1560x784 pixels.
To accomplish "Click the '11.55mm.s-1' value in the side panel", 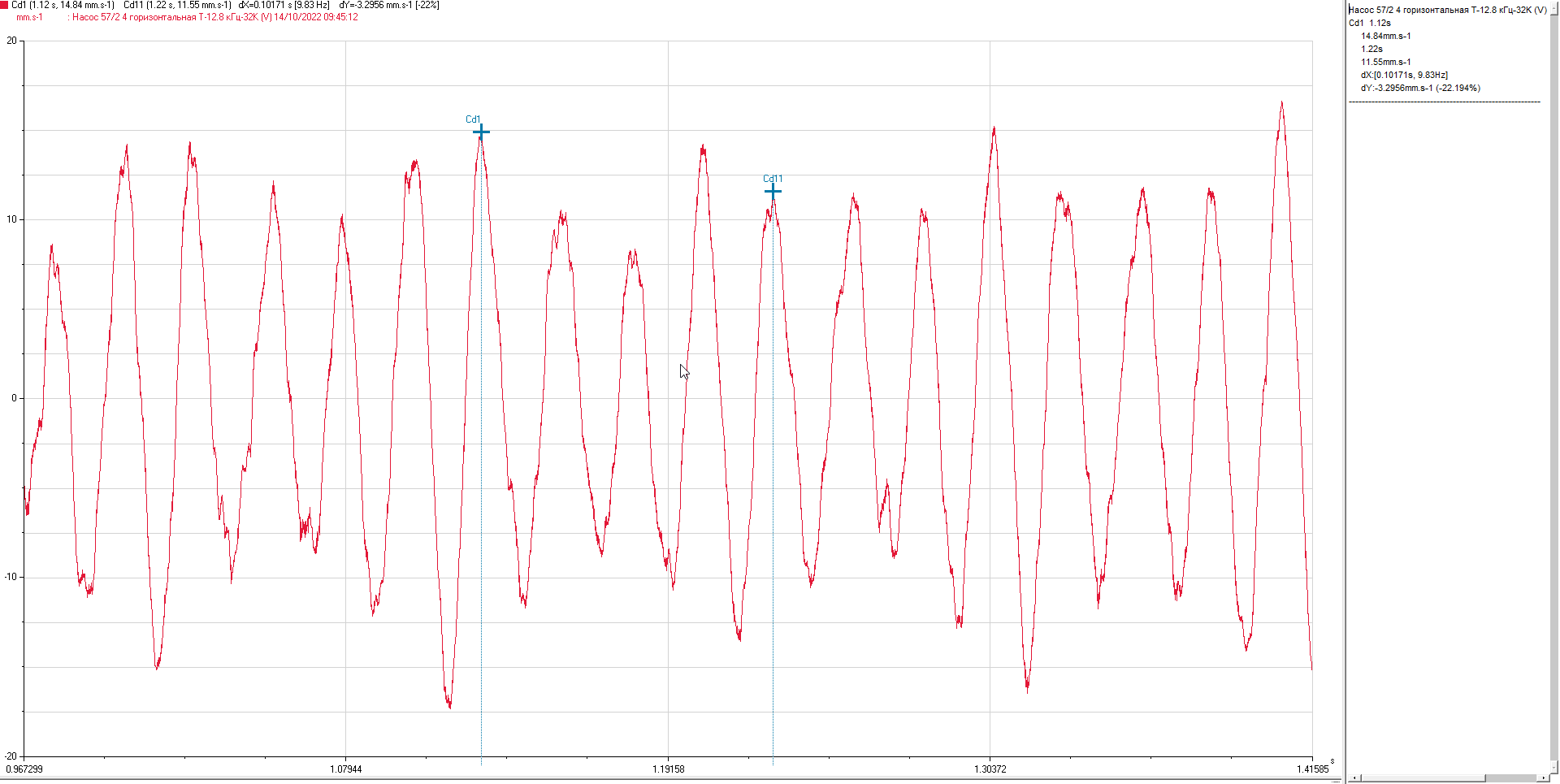I will coord(1386,62).
